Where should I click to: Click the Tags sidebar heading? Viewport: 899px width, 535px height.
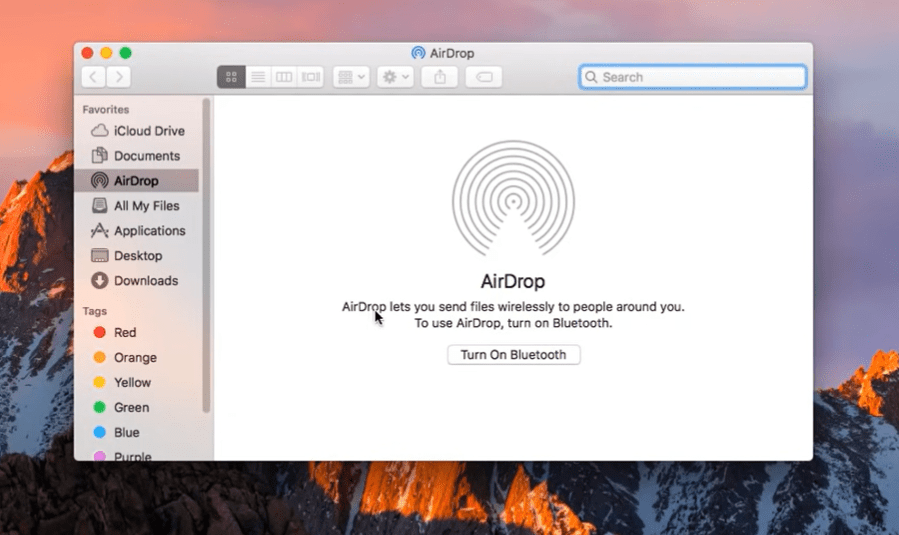[95, 311]
